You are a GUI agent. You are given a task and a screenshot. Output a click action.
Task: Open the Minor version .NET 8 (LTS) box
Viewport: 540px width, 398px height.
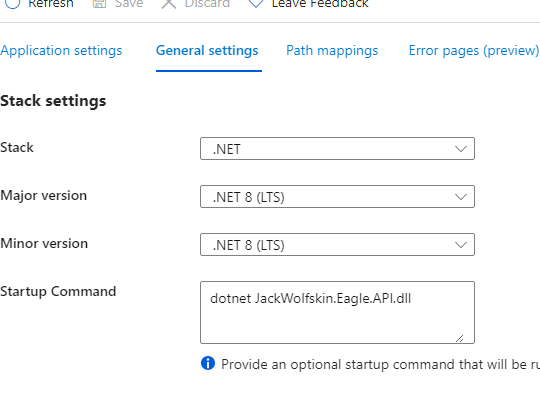tap(338, 245)
